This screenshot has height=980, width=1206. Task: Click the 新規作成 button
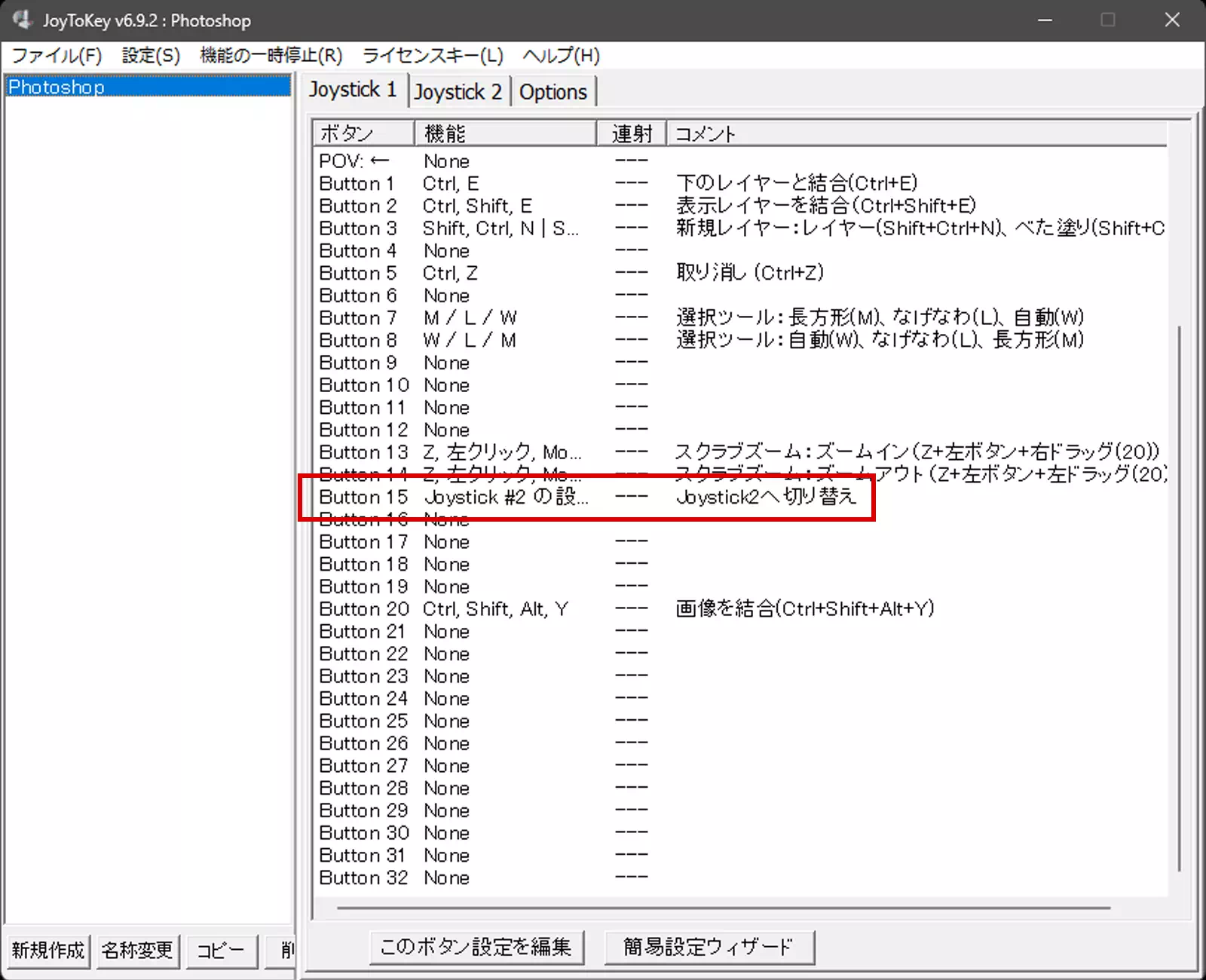pyautogui.click(x=48, y=950)
